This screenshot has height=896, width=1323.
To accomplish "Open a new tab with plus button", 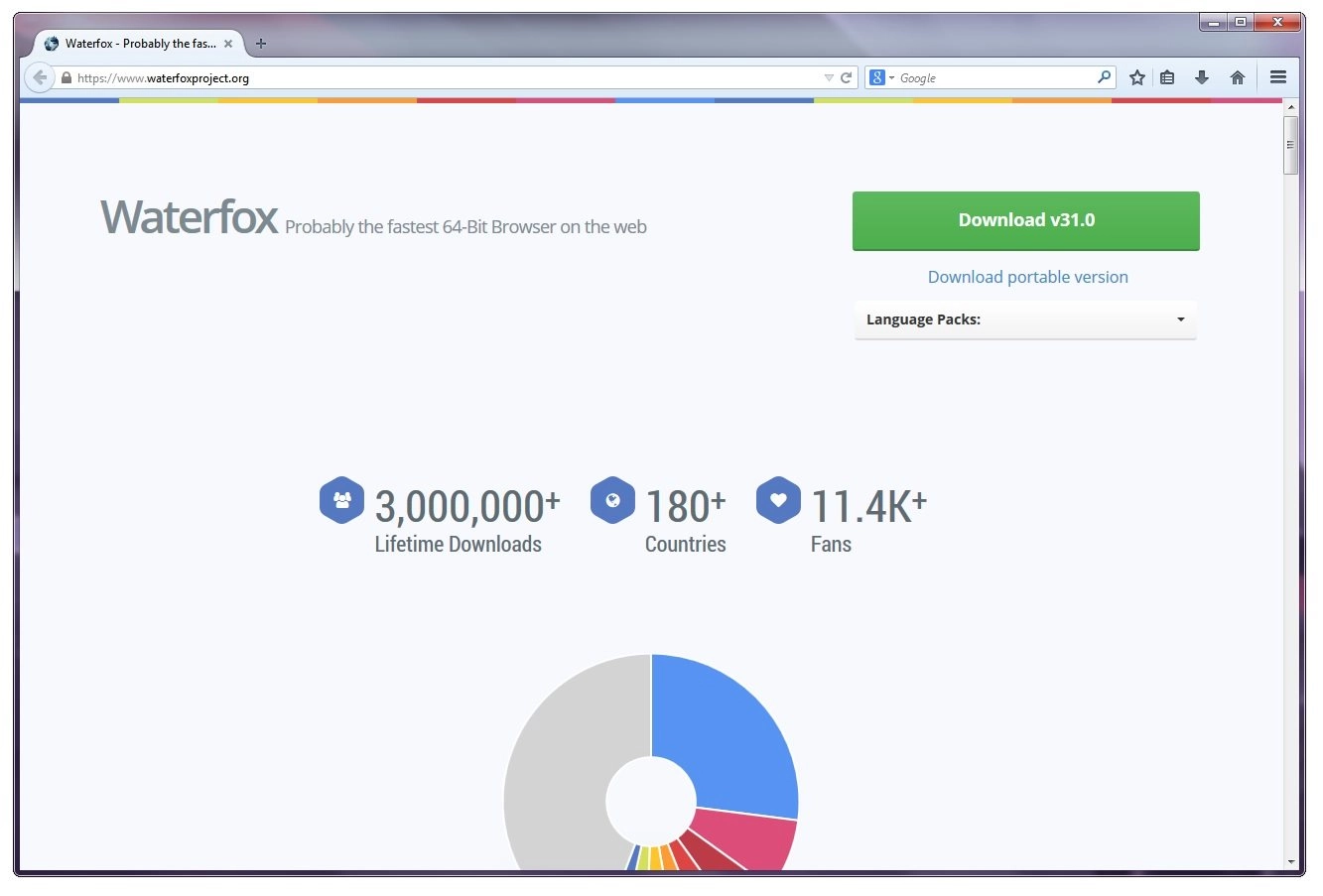I will (261, 44).
